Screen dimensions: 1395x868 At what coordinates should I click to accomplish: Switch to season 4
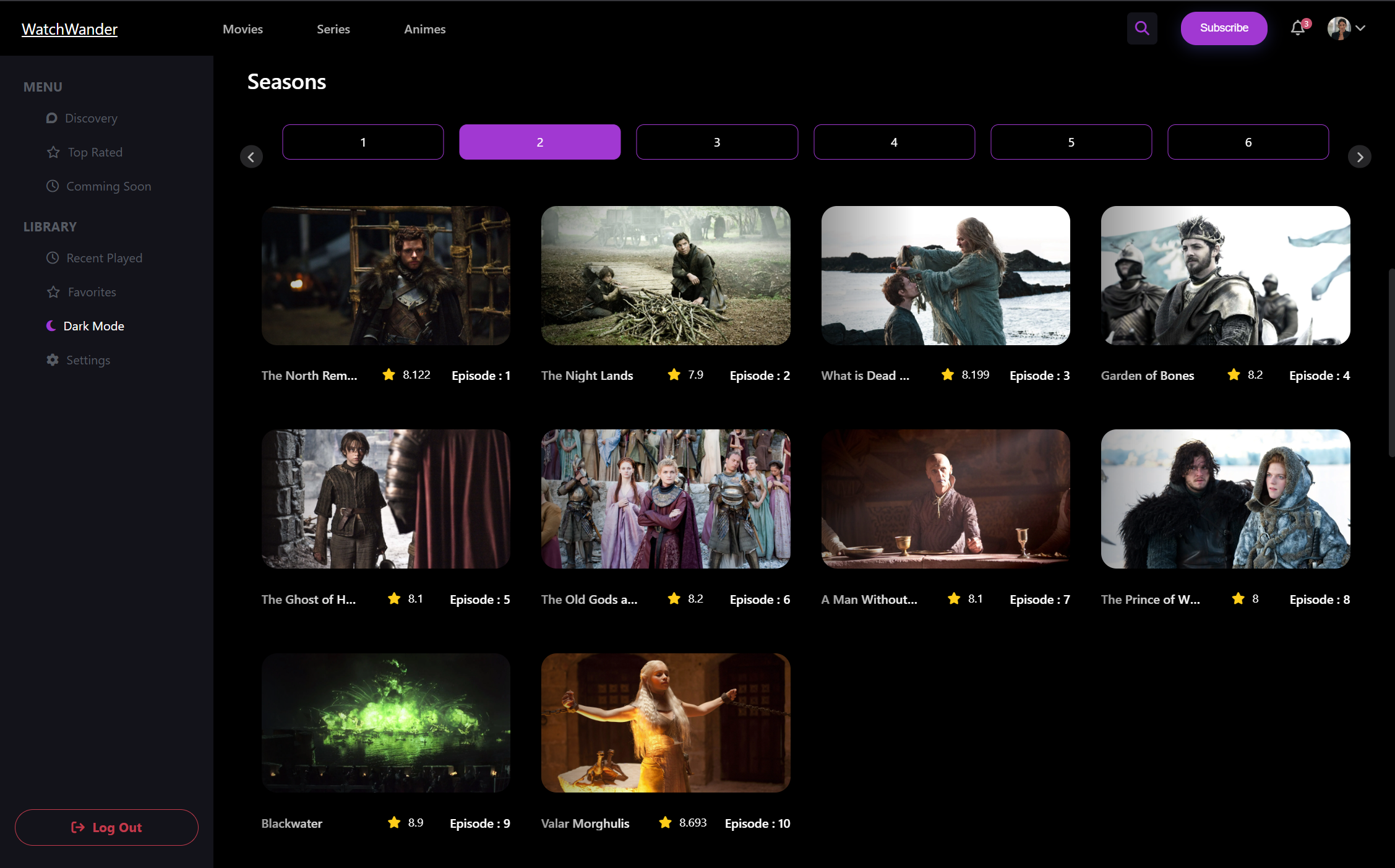pyautogui.click(x=894, y=142)
